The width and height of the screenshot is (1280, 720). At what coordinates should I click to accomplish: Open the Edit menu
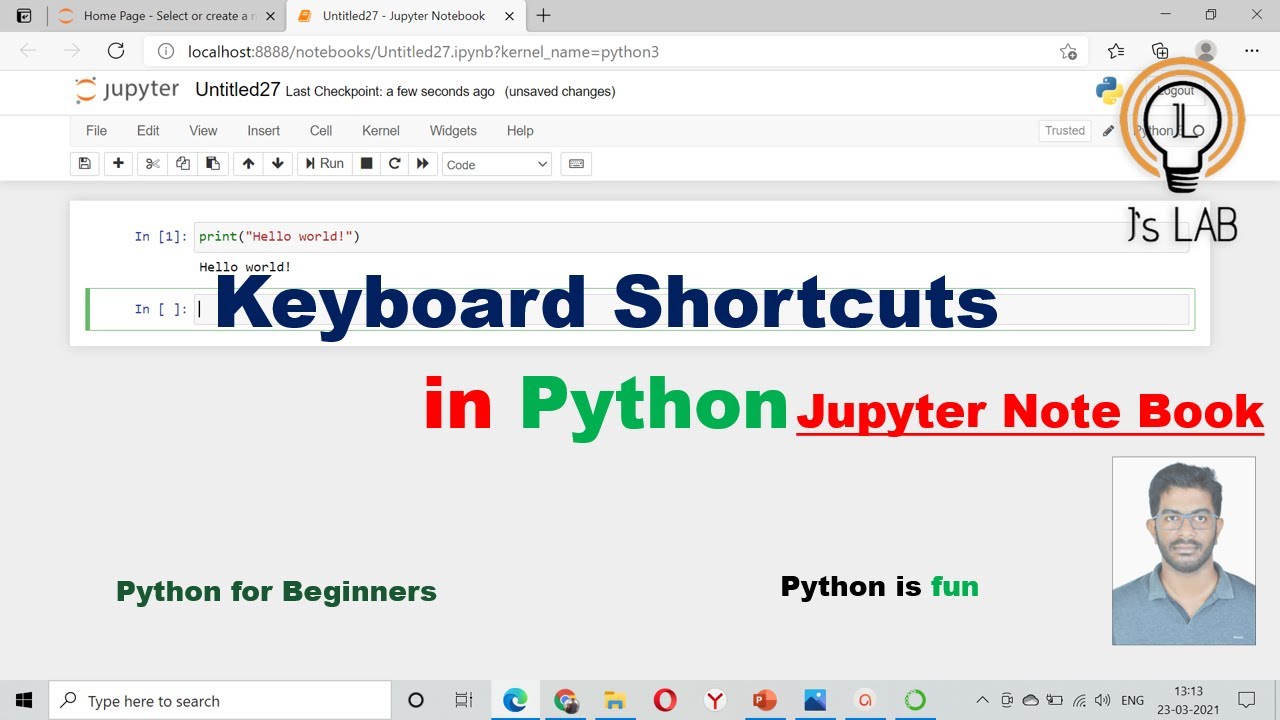148,131
